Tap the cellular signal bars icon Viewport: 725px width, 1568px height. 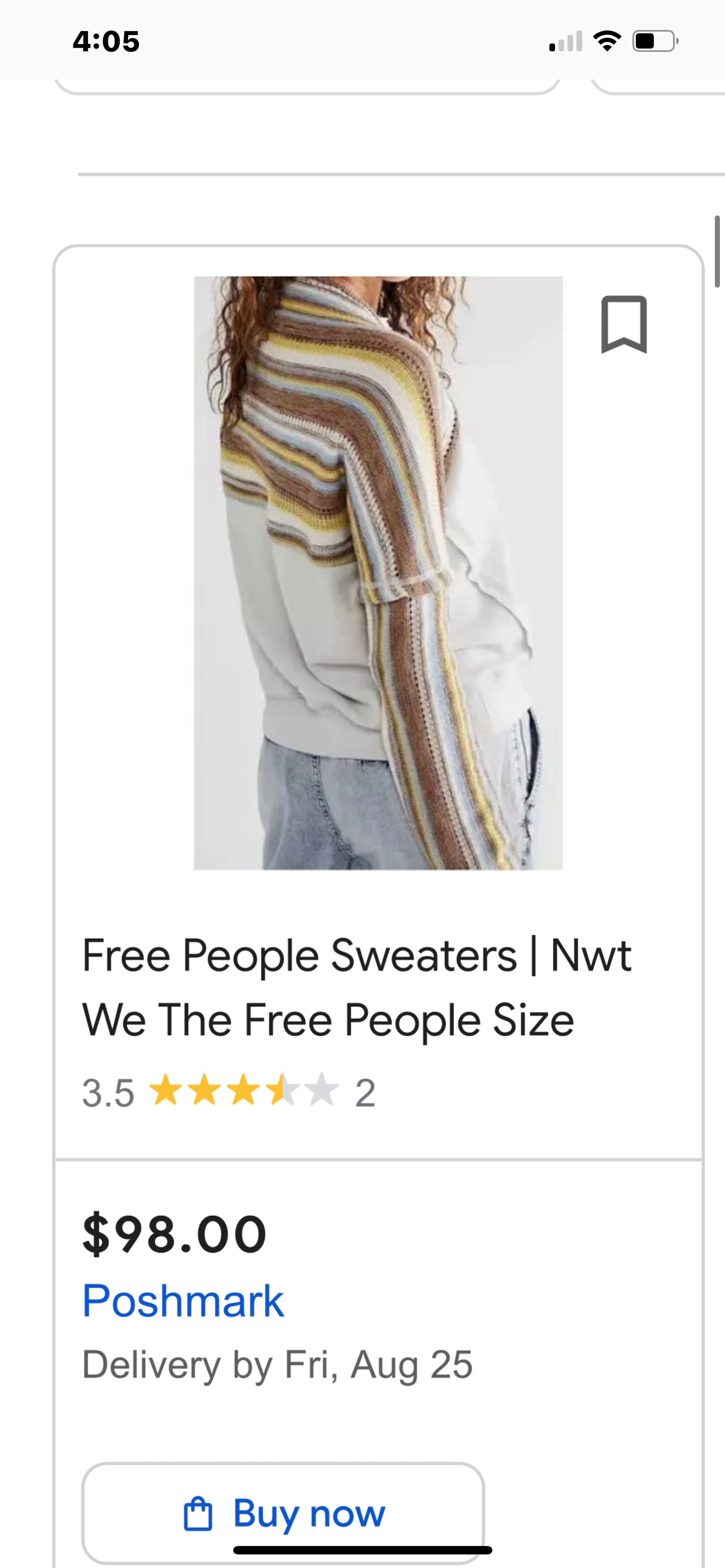point(566,41)
